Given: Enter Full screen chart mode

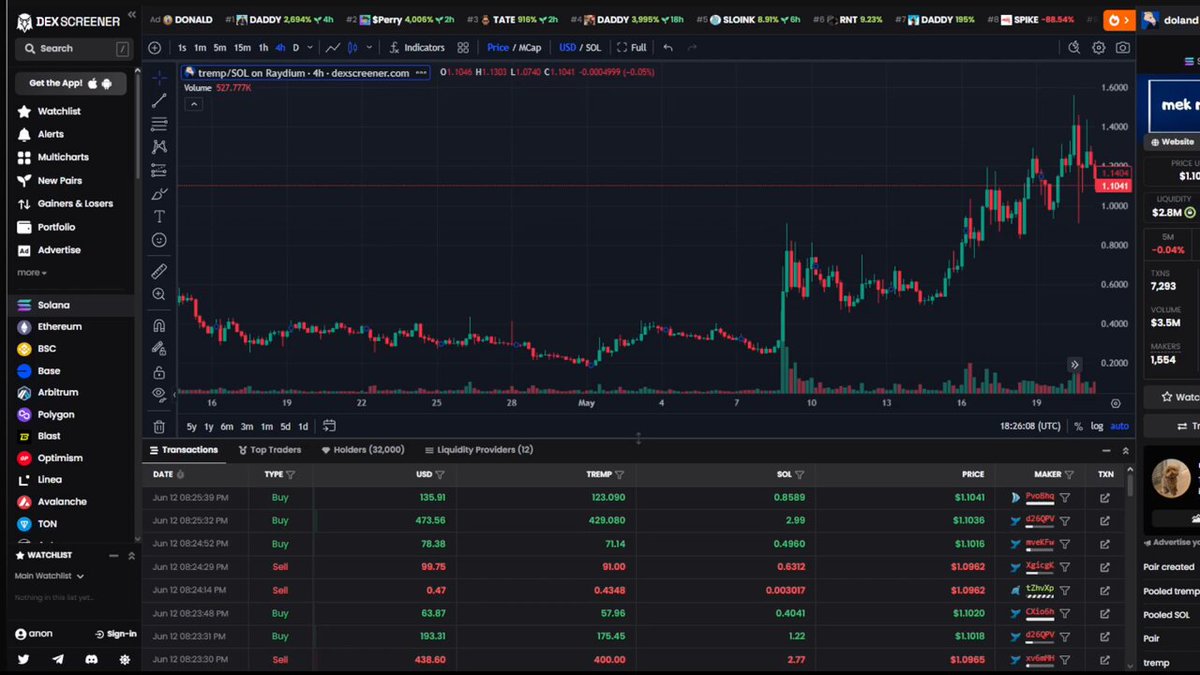Looking at the screenshot, I should 632,47.
